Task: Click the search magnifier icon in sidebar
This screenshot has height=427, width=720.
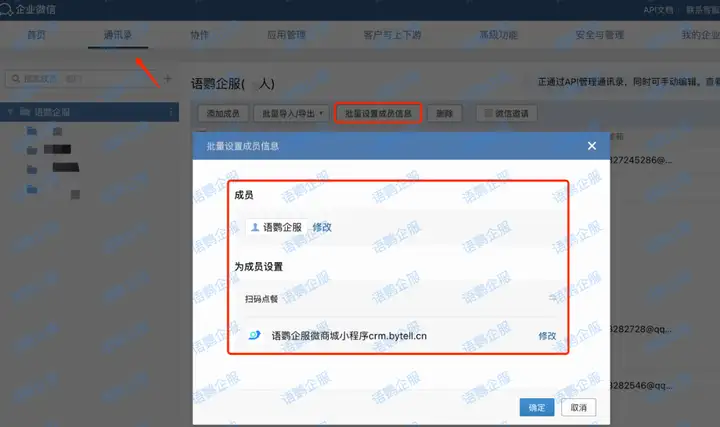Action: [17, 78]
